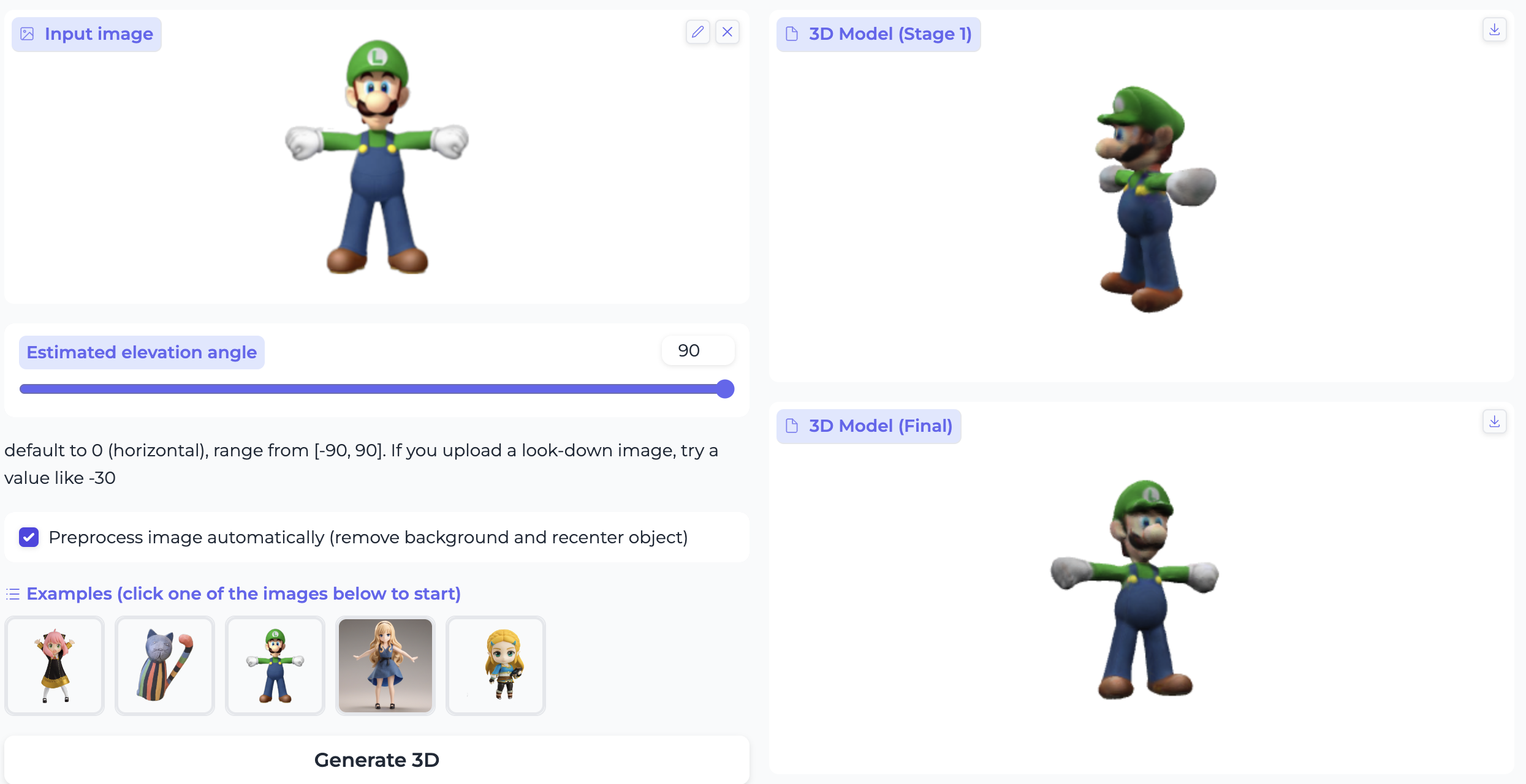Click the edit pencil icon on input image
The image size is (1526, 784).
click(x=697, y=32)
